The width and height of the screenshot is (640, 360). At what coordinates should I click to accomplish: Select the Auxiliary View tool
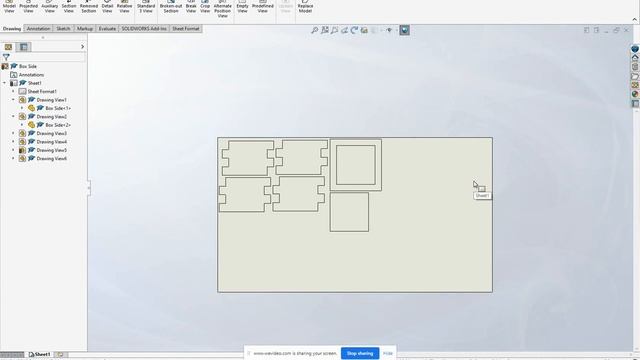tap(49, 7)
